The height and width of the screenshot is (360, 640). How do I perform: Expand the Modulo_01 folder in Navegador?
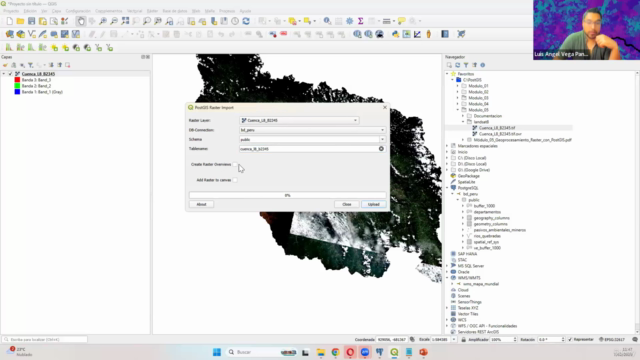click(458, 86)
